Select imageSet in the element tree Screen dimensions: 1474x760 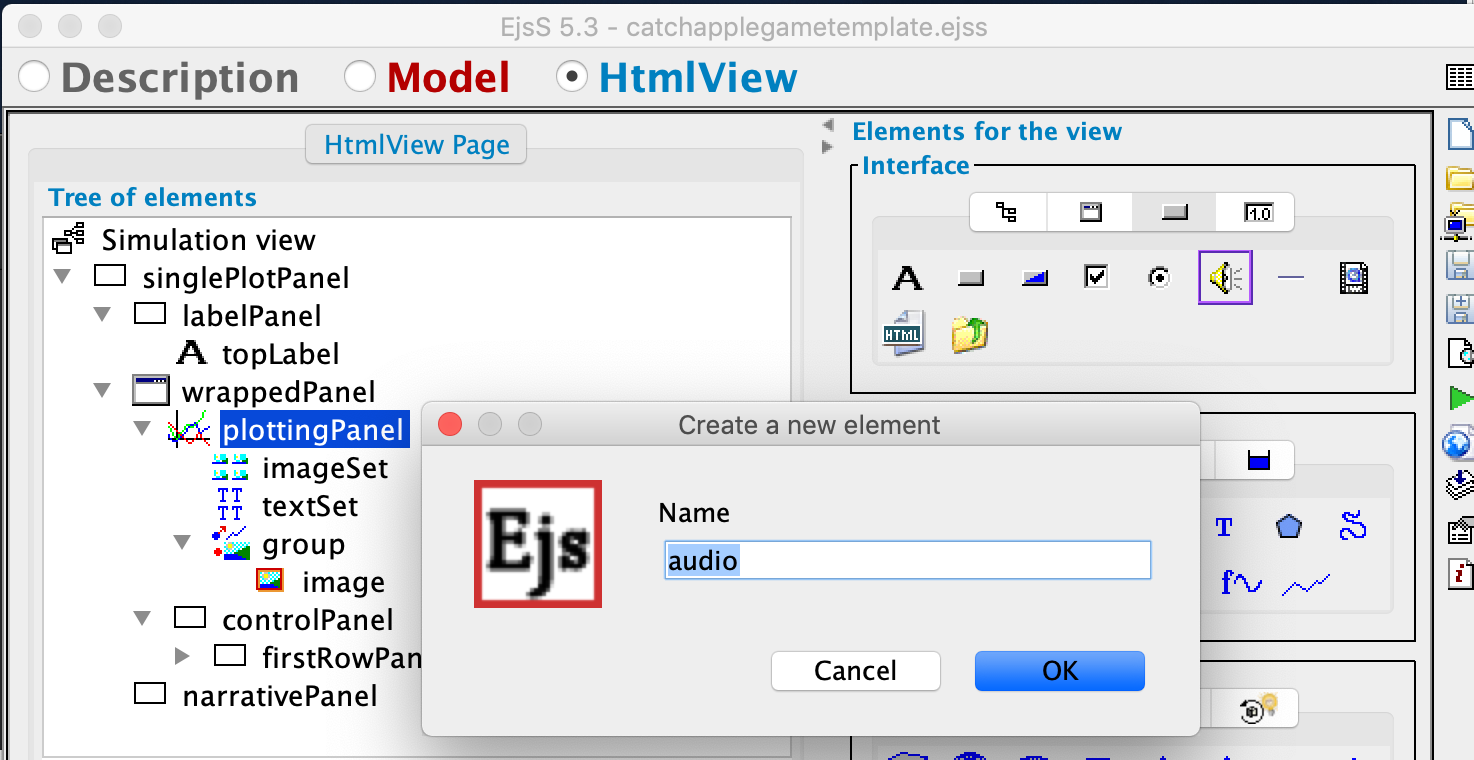(x=325, y=468)
